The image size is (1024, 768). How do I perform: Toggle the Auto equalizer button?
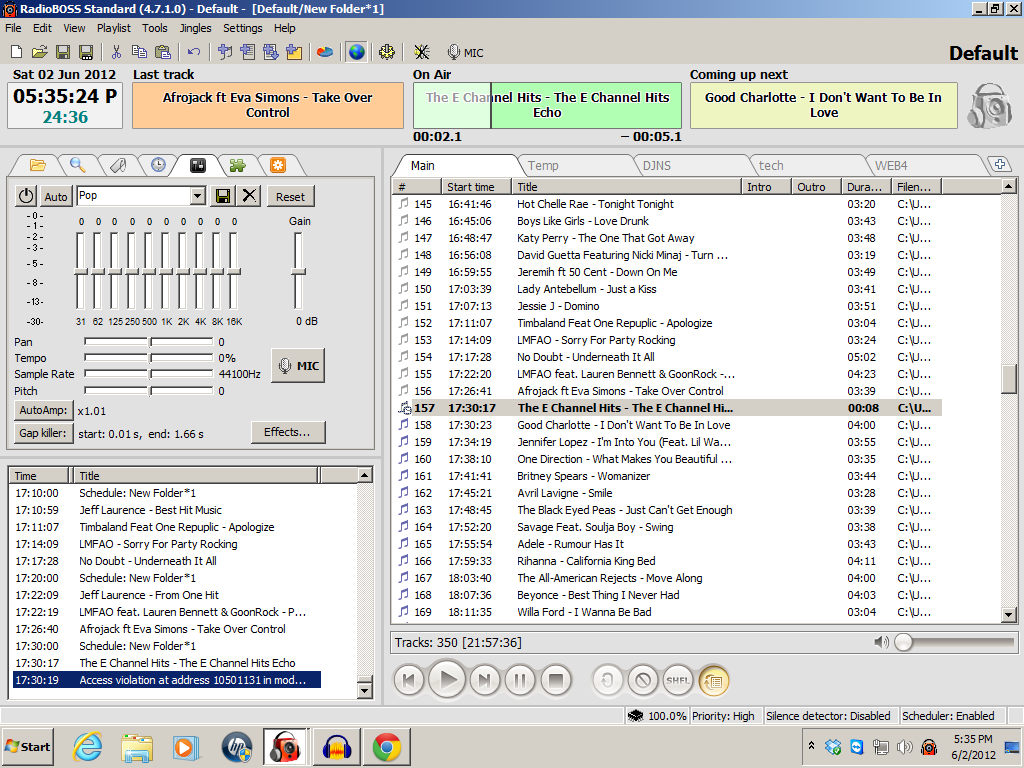(56, 197)
